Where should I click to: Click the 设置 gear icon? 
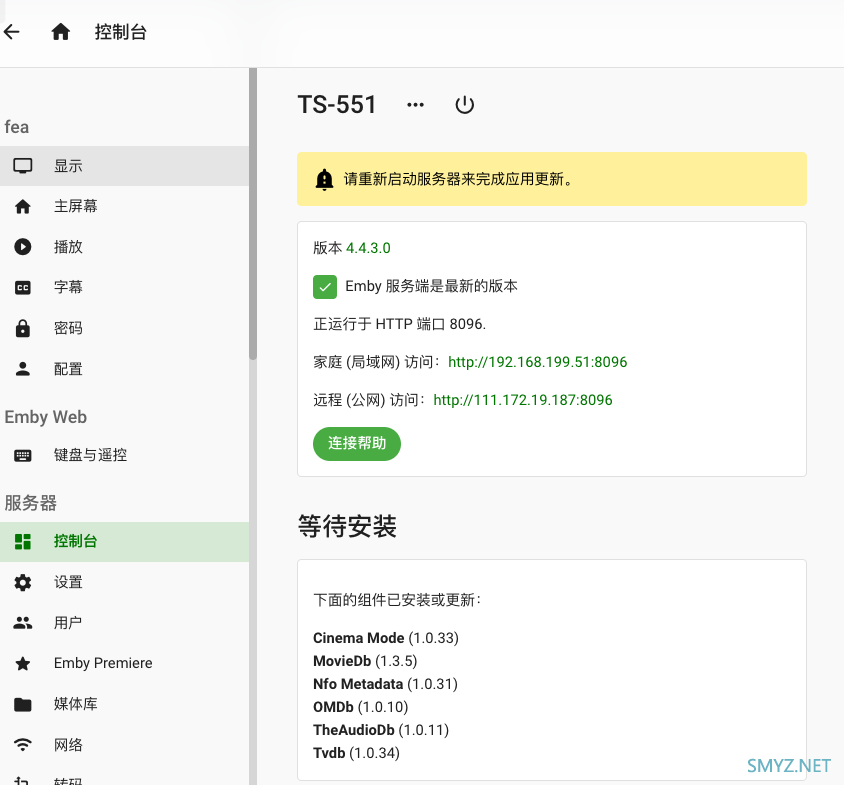pos(23,583)
